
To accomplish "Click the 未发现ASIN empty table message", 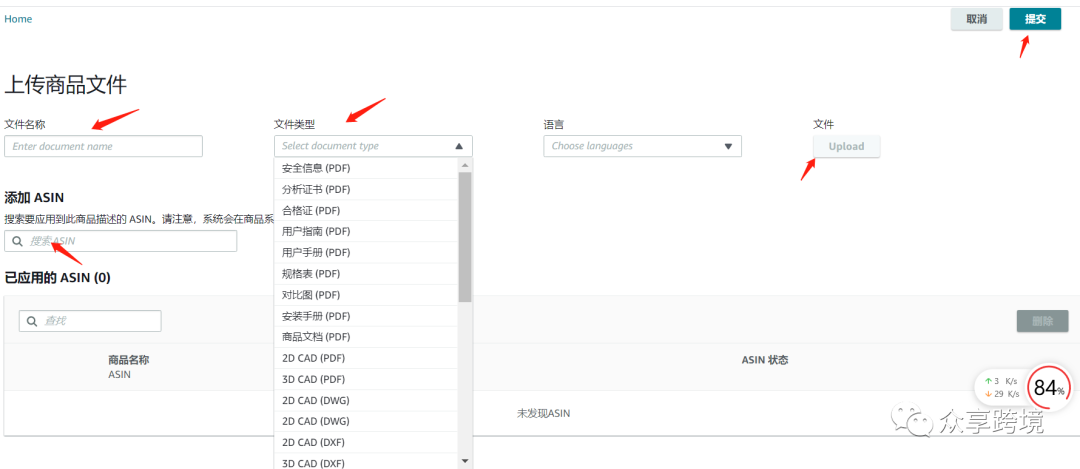I will pyautogui.click(x=543, y=413).
